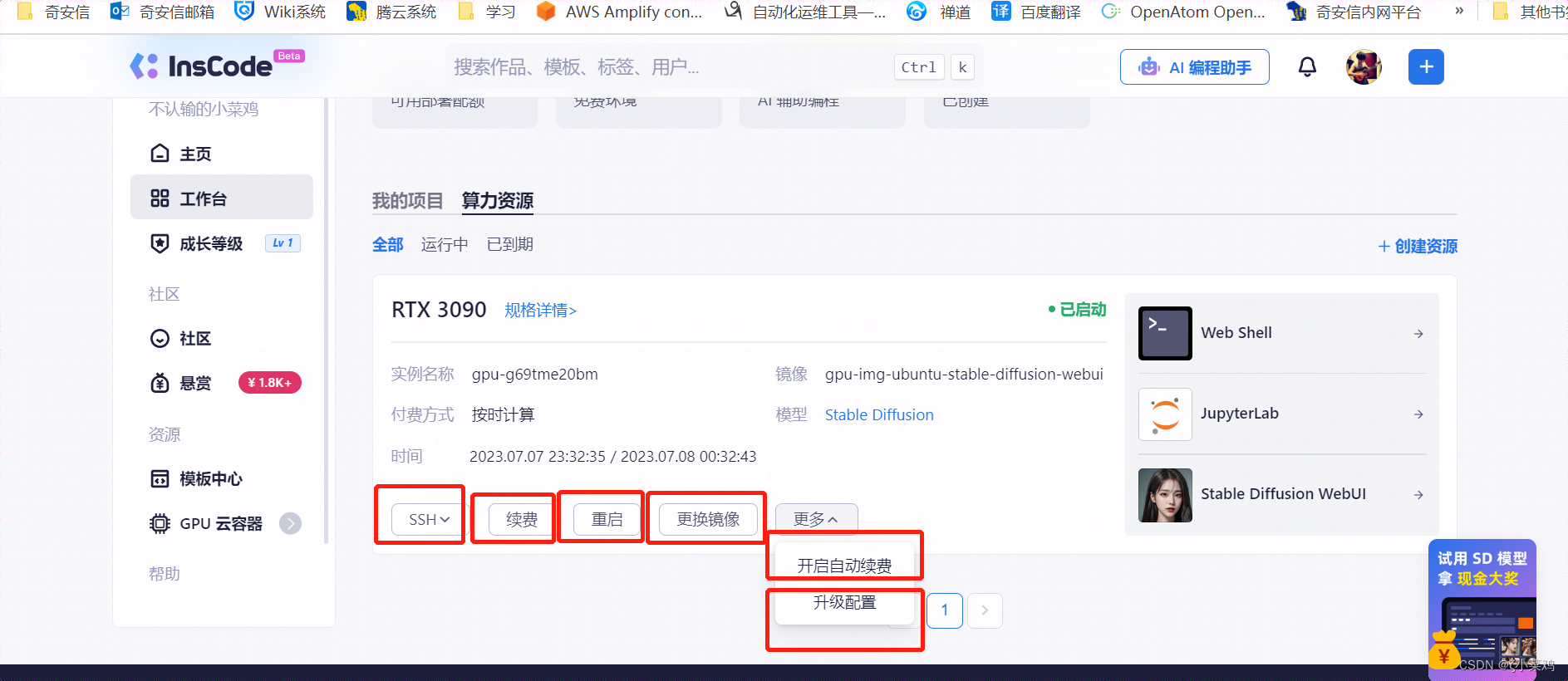Open the AI 编程助手 assistant

[1194, 67]
